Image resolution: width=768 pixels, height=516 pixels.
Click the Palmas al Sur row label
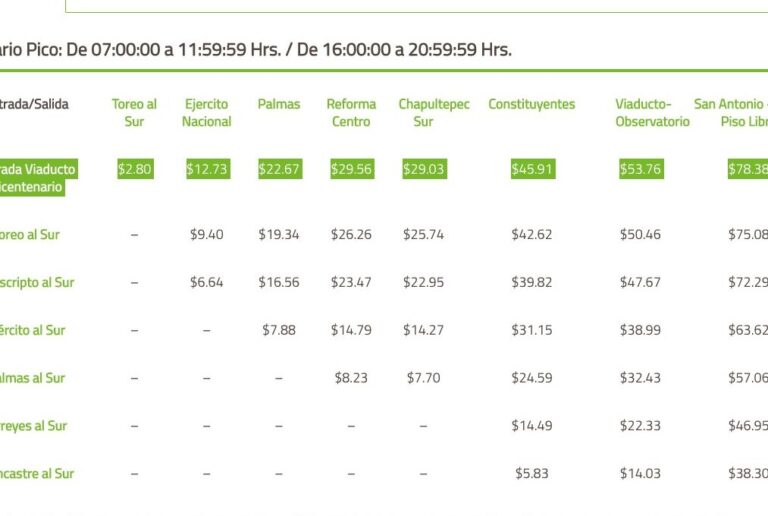click(33, 378)
